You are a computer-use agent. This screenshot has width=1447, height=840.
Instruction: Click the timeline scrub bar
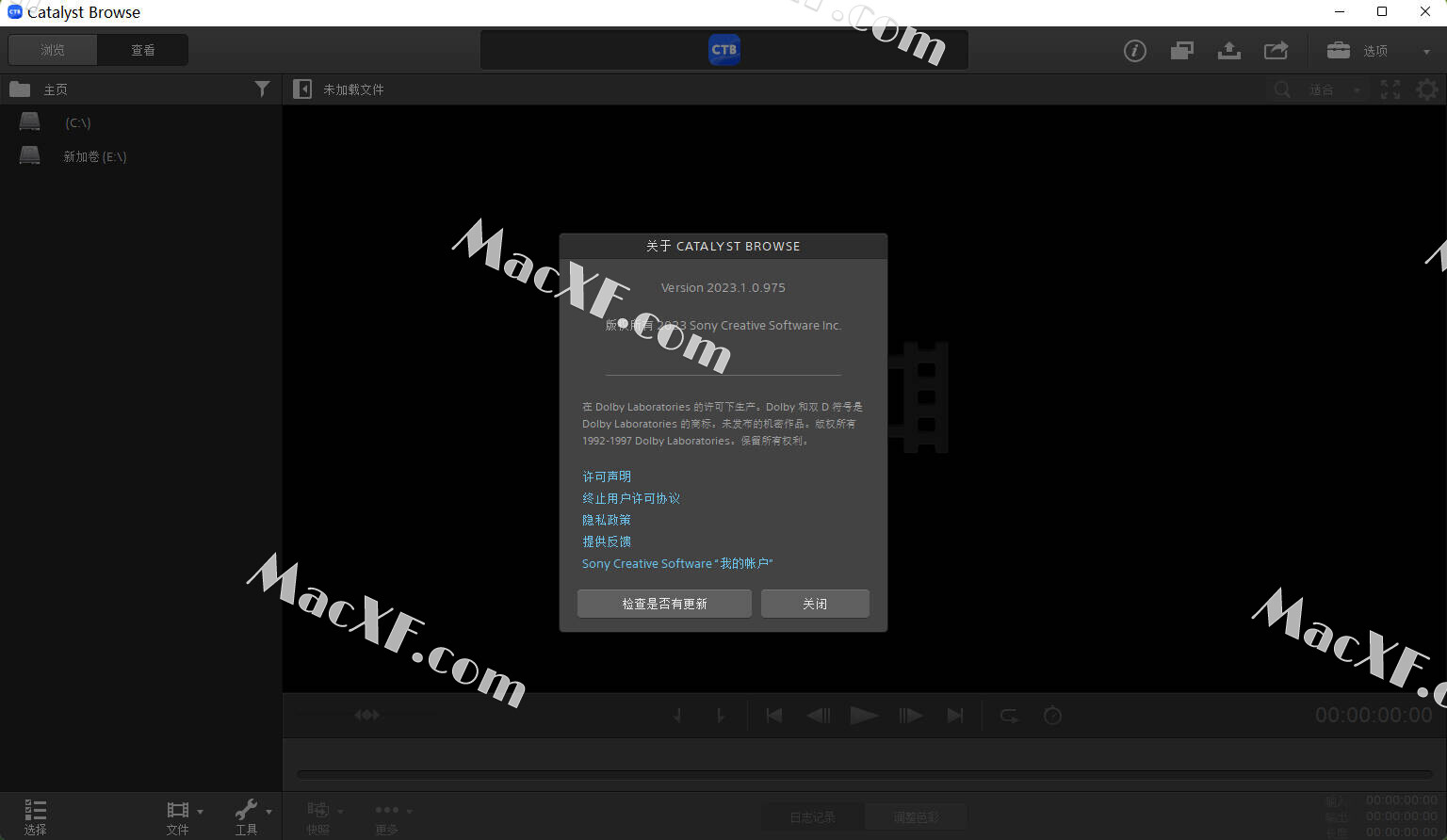(x=864, y=775)
